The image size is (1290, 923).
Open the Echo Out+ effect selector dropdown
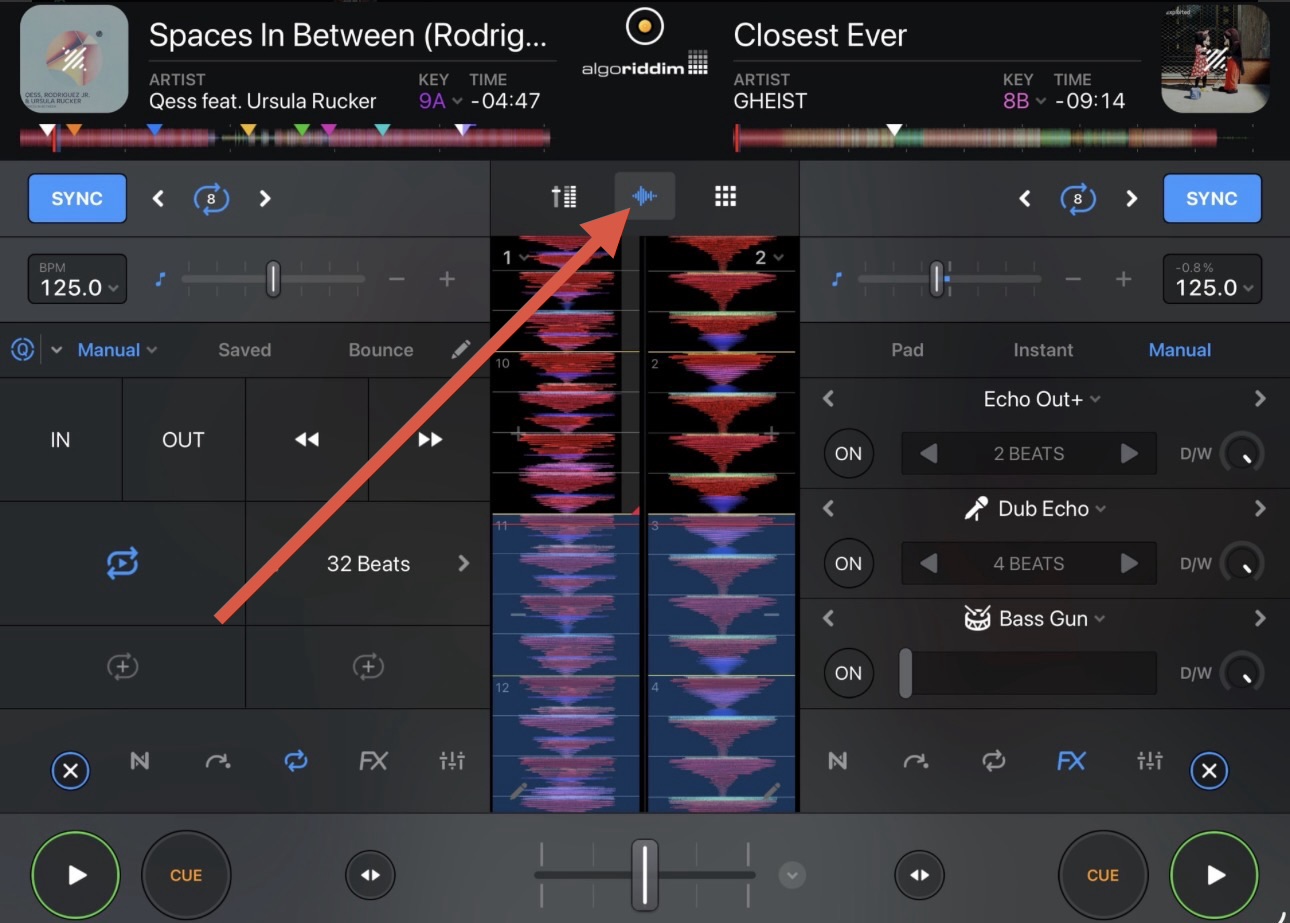point(1042,399)
